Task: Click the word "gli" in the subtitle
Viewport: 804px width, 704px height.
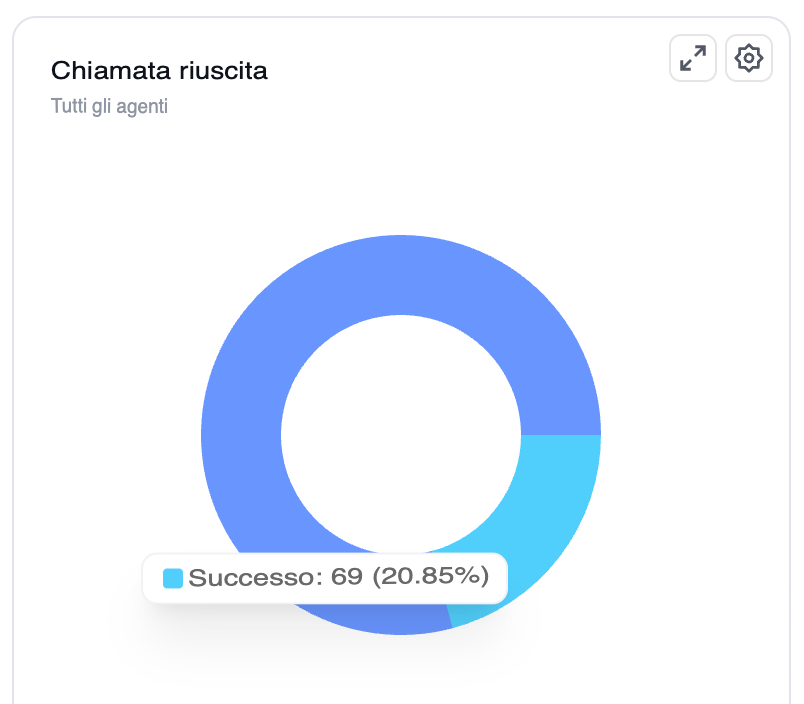Action: point(99,106)
